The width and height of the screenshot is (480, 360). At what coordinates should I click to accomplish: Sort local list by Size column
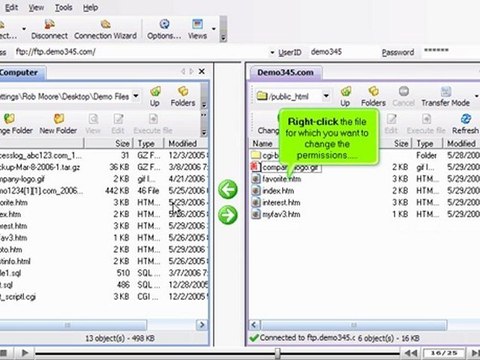[x=109, y=144]
